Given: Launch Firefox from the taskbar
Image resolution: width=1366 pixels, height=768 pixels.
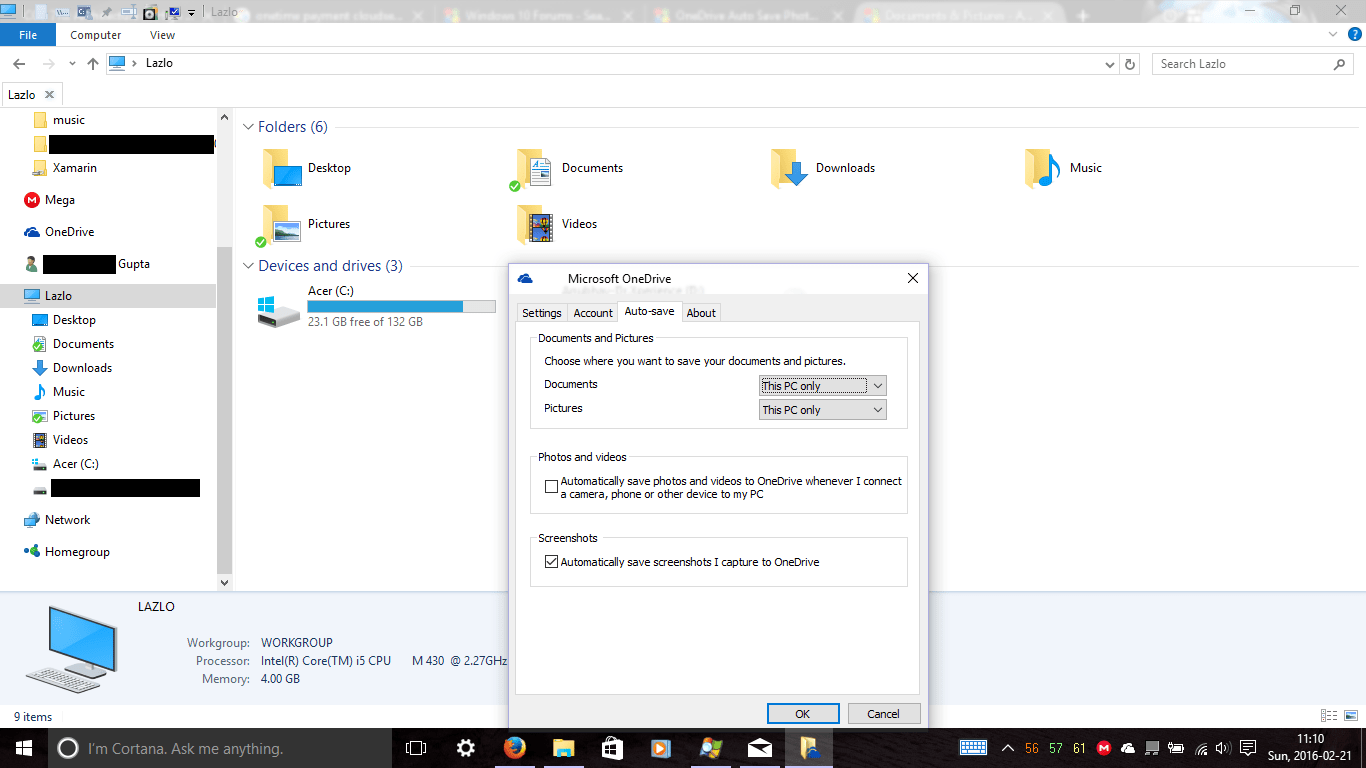Looking at the screenshot, I should (x=514, y=748).
